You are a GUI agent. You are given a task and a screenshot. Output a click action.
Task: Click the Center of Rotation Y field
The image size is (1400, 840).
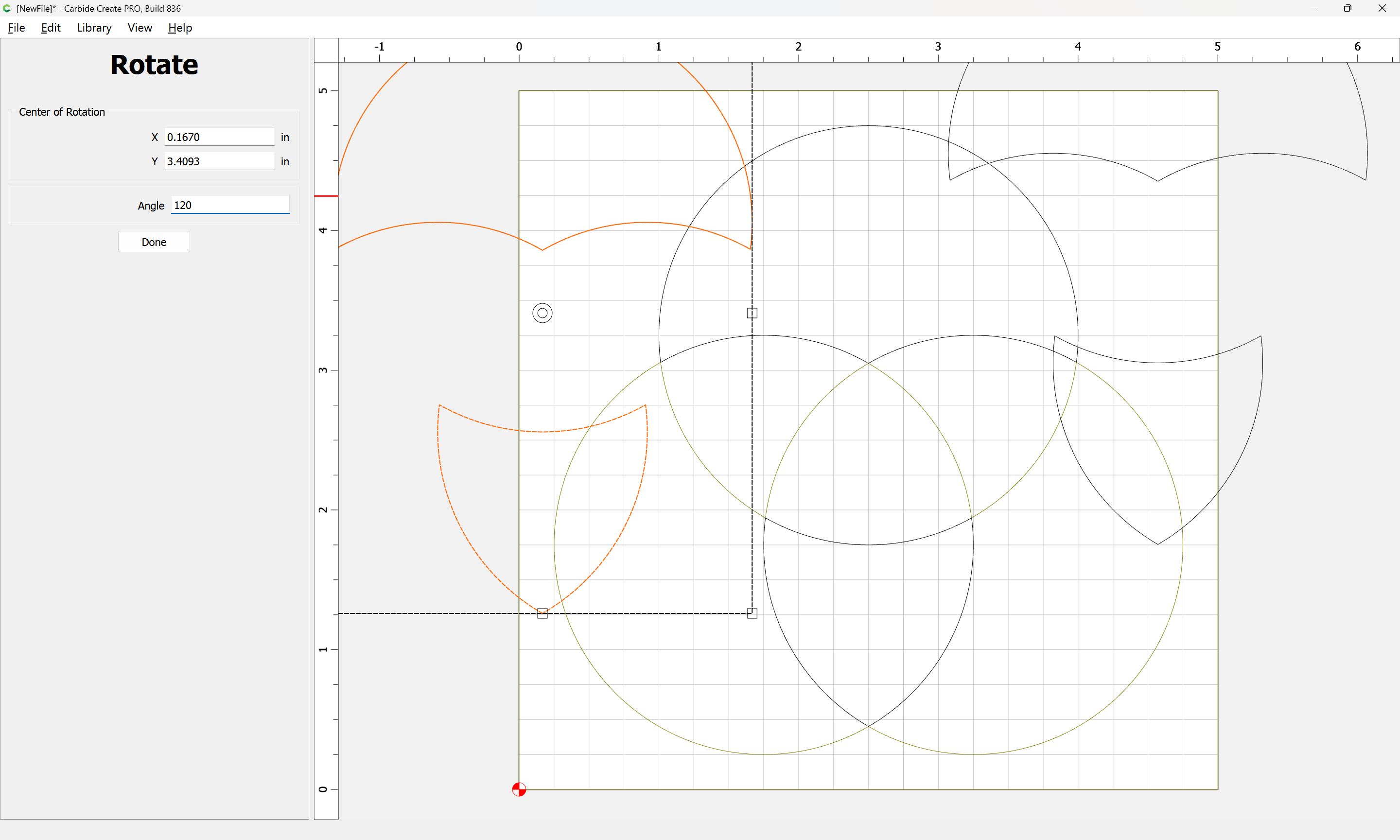pos(219,161)
